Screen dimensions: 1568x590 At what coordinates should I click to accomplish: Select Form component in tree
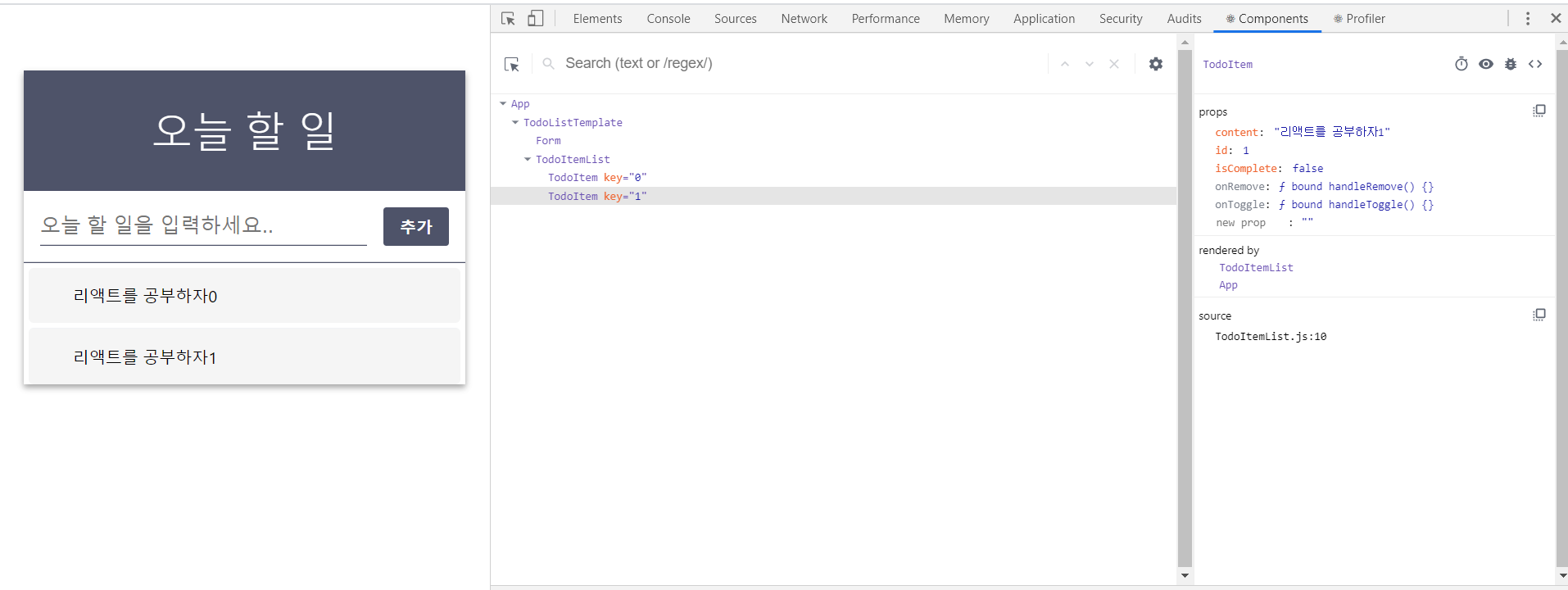tap(548, 141)
